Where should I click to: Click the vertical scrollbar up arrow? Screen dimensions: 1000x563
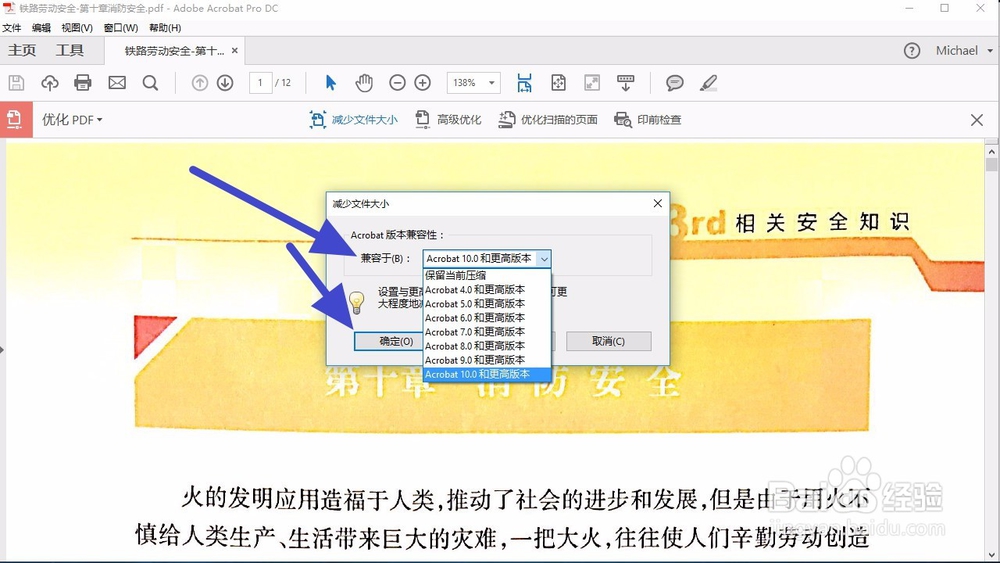991,152
